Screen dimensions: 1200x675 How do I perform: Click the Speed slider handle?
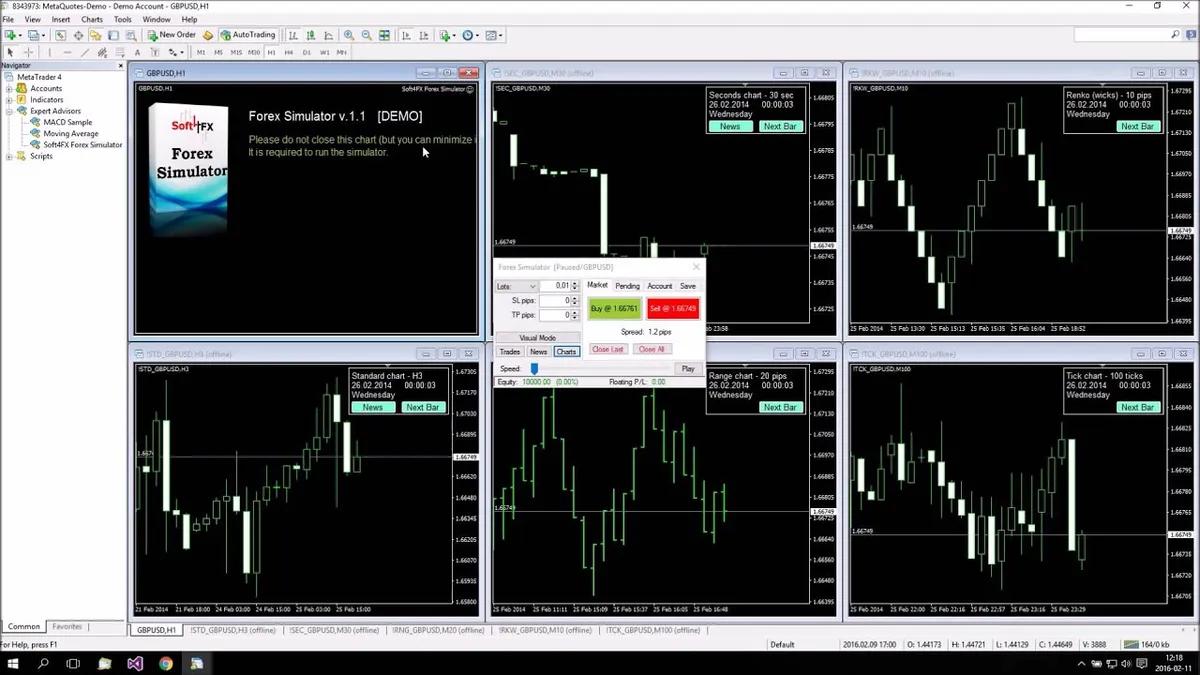534,369
